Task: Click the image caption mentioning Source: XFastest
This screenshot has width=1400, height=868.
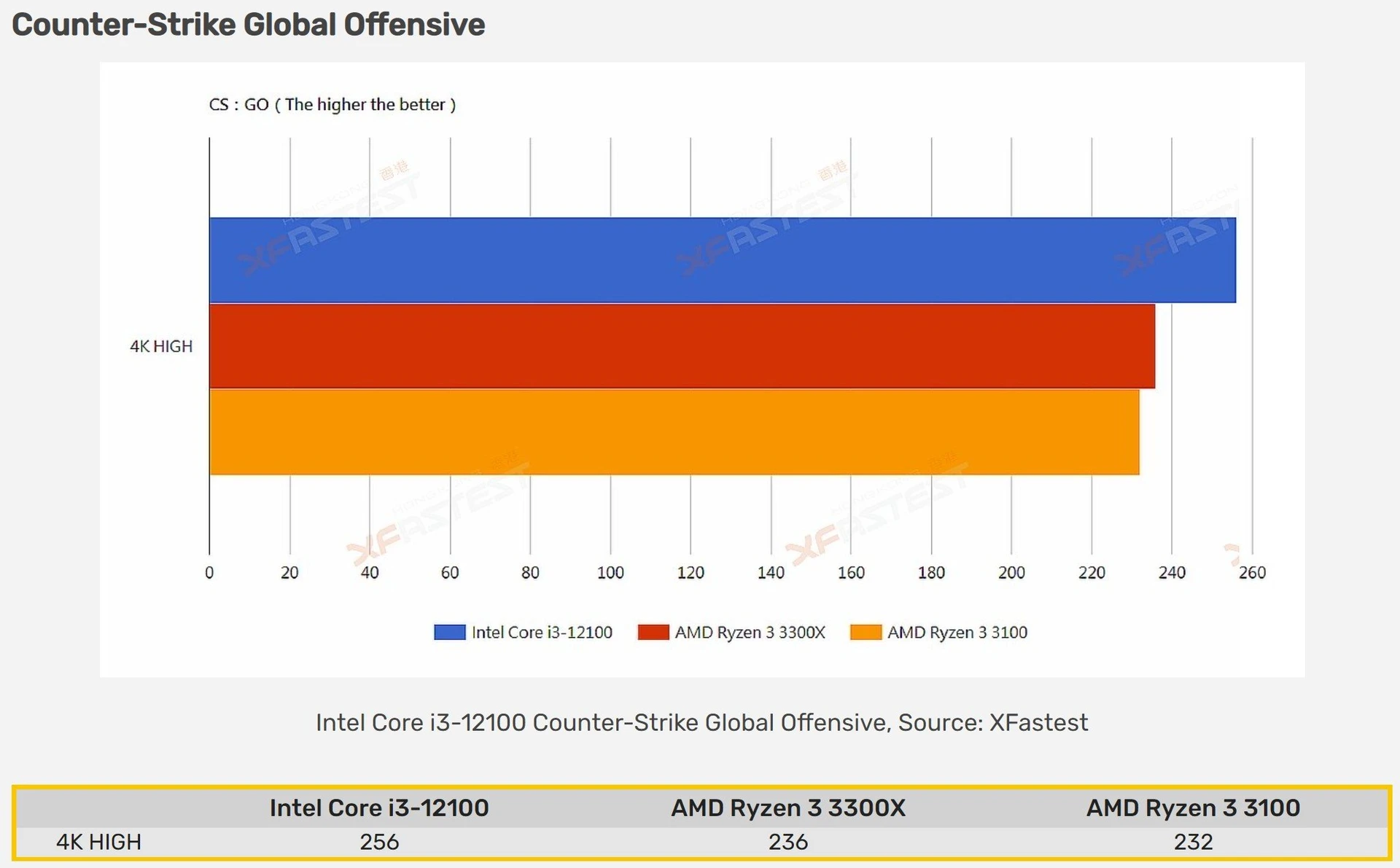Action: [x=701, y=722]
